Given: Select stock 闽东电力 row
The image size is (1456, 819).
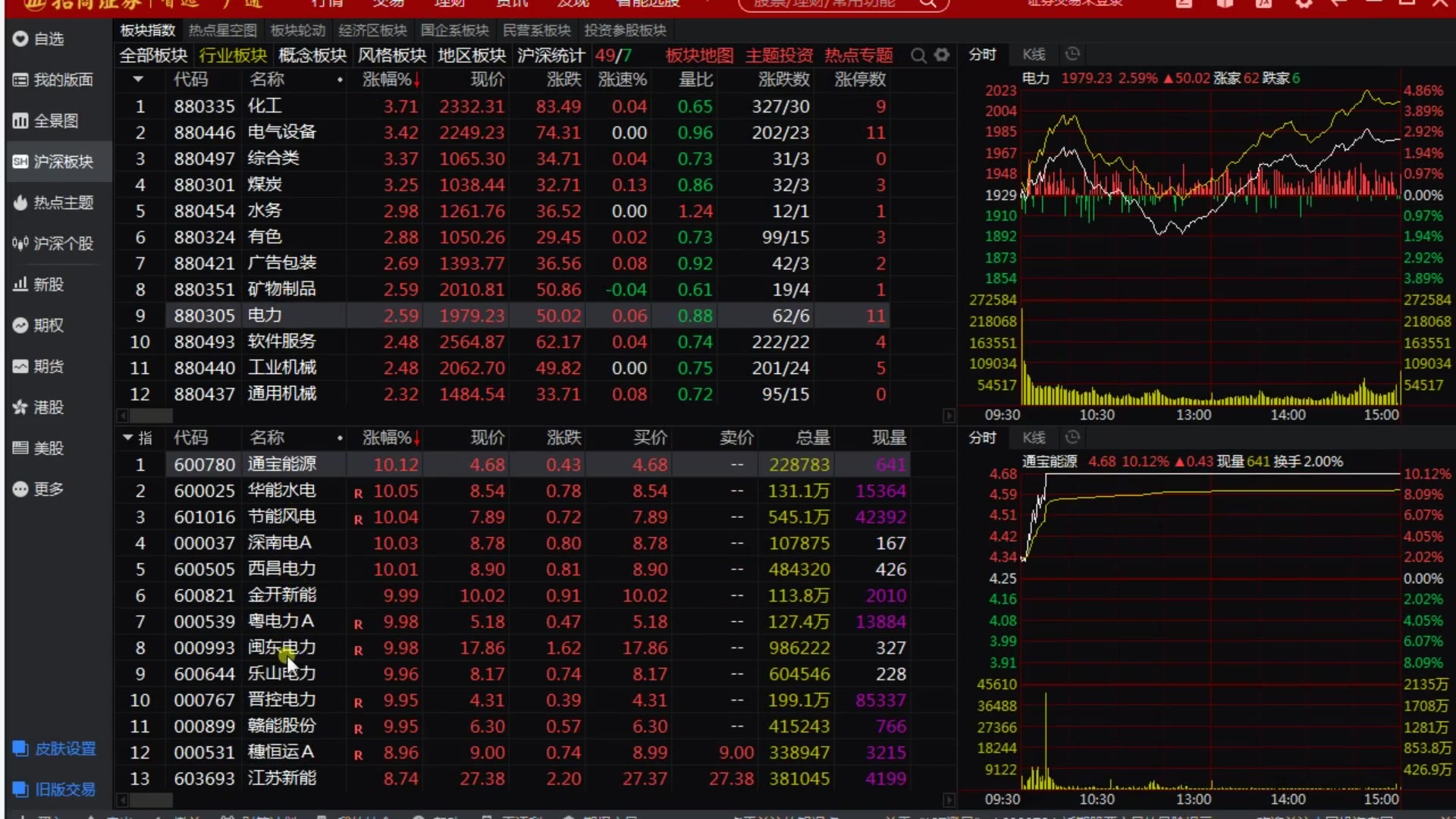Looking at the screenshot, I should [513, 648].
